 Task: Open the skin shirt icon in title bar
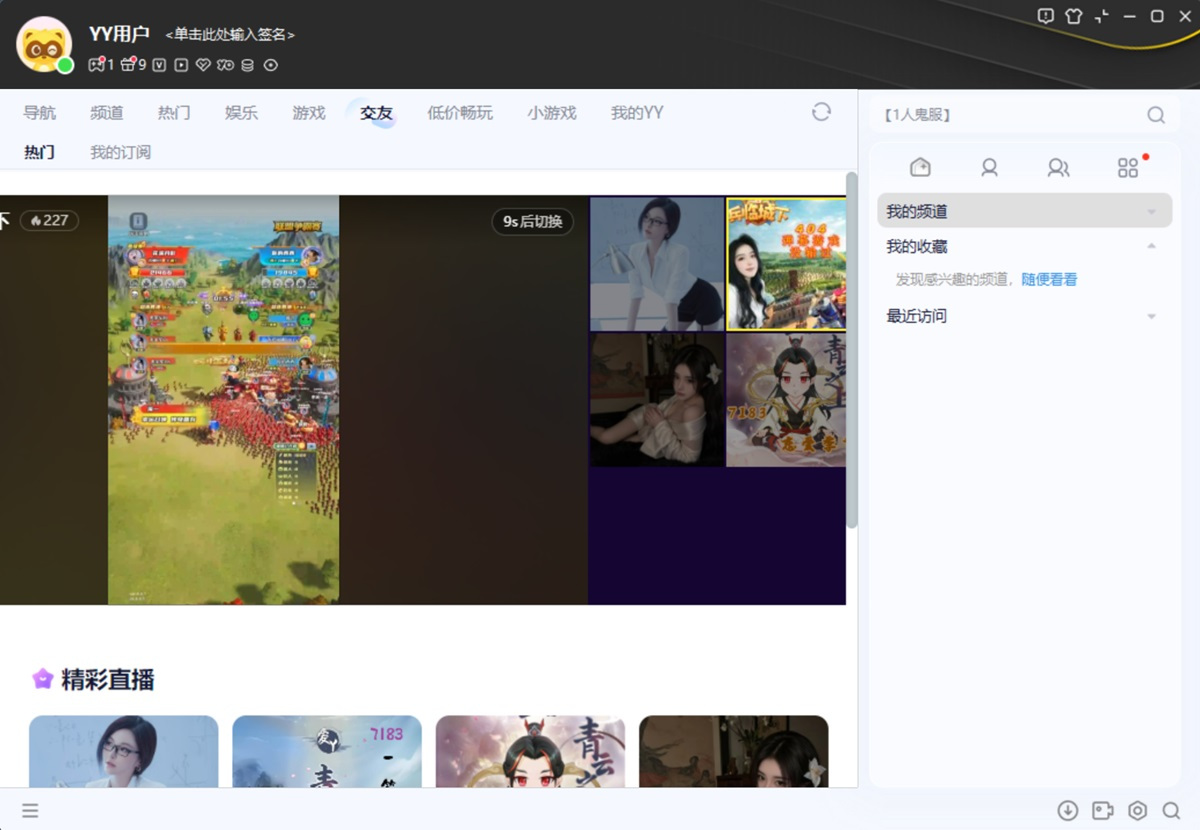1074,16
